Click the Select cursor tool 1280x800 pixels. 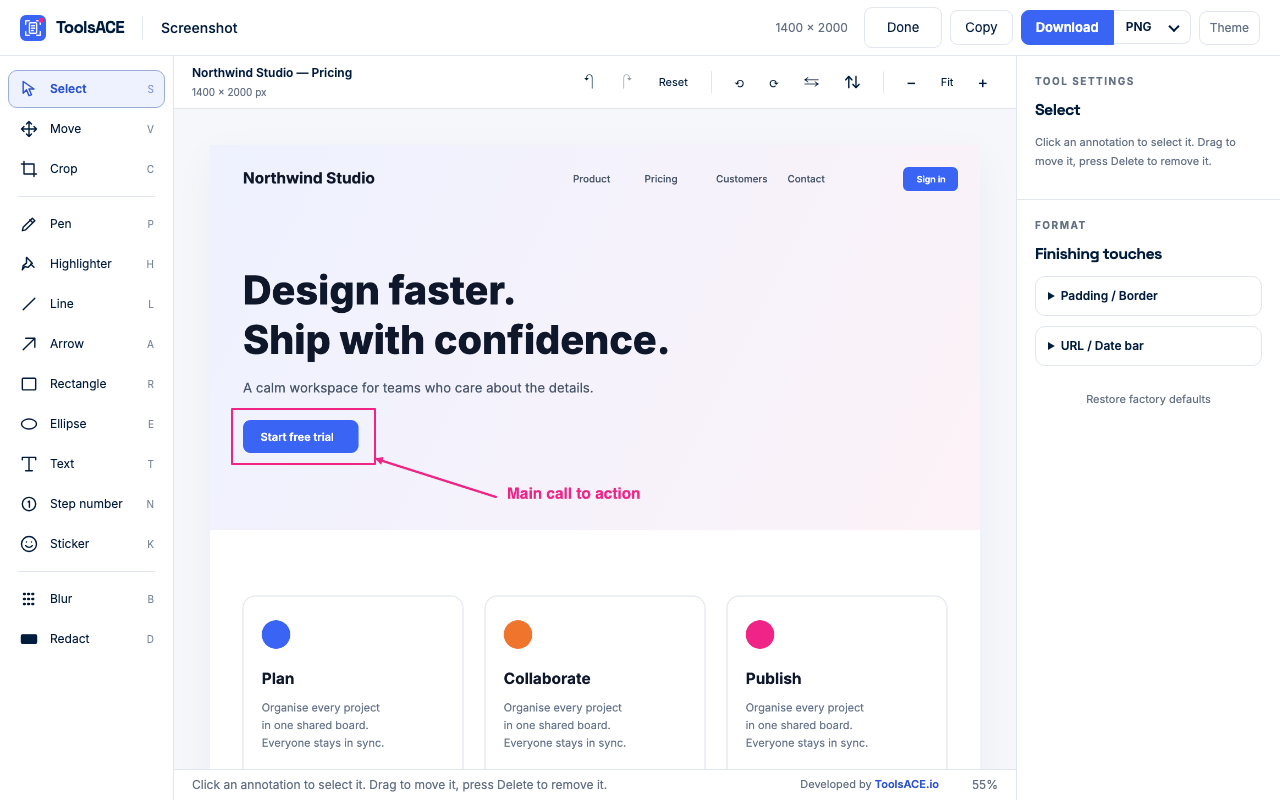86,89
